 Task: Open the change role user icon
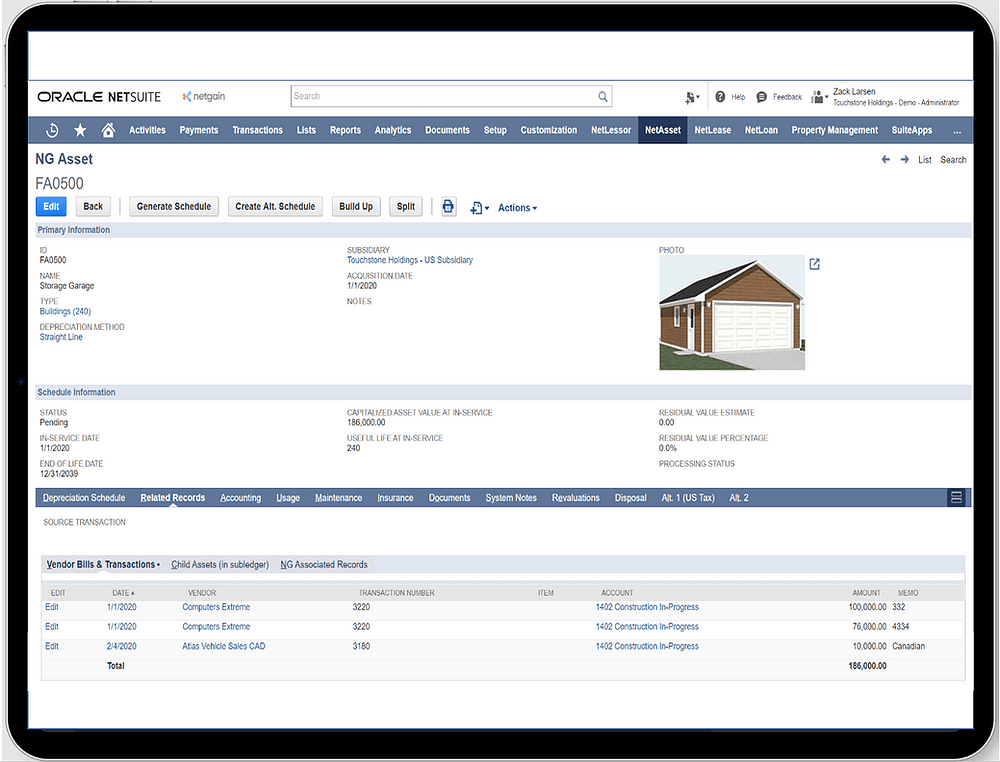click(819, 97)
